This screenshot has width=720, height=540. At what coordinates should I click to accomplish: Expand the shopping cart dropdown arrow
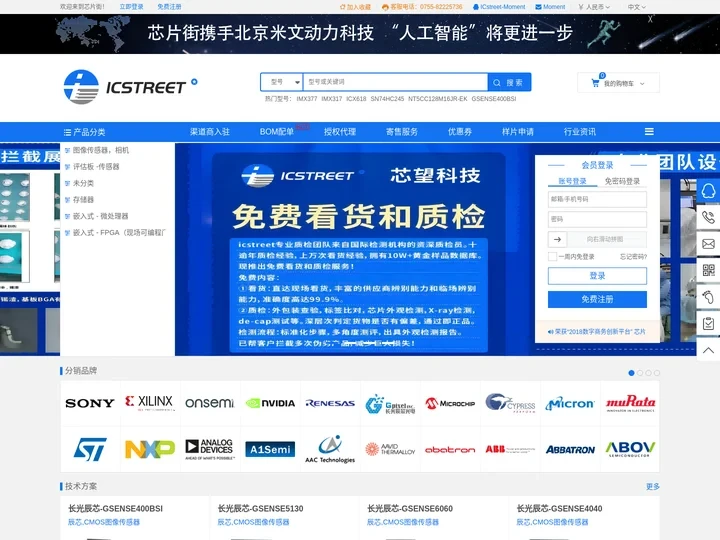pos(642,84)
